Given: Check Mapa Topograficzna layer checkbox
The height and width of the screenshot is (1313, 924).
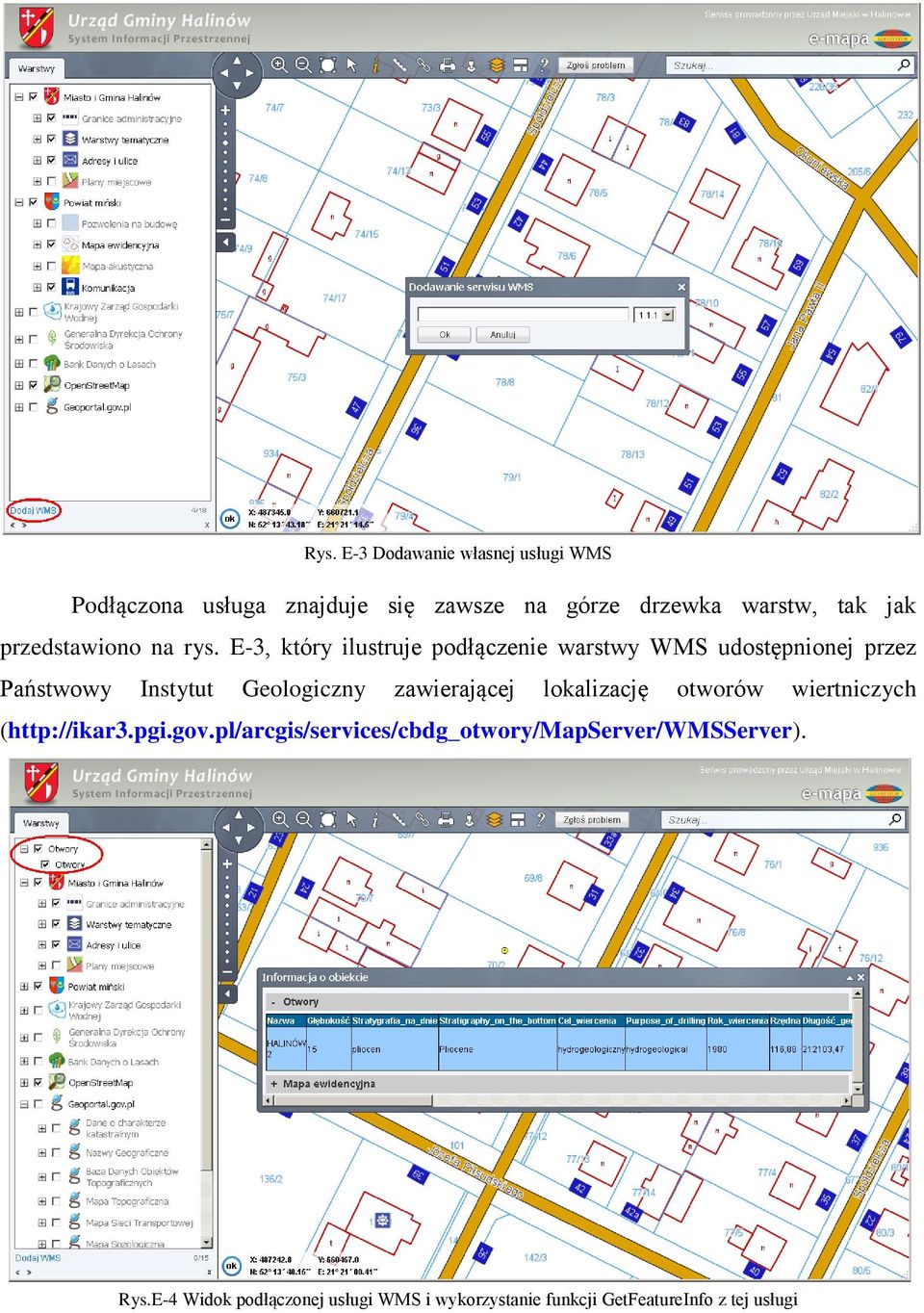Looking at the screenshot, I should [x=57, y=1200].
